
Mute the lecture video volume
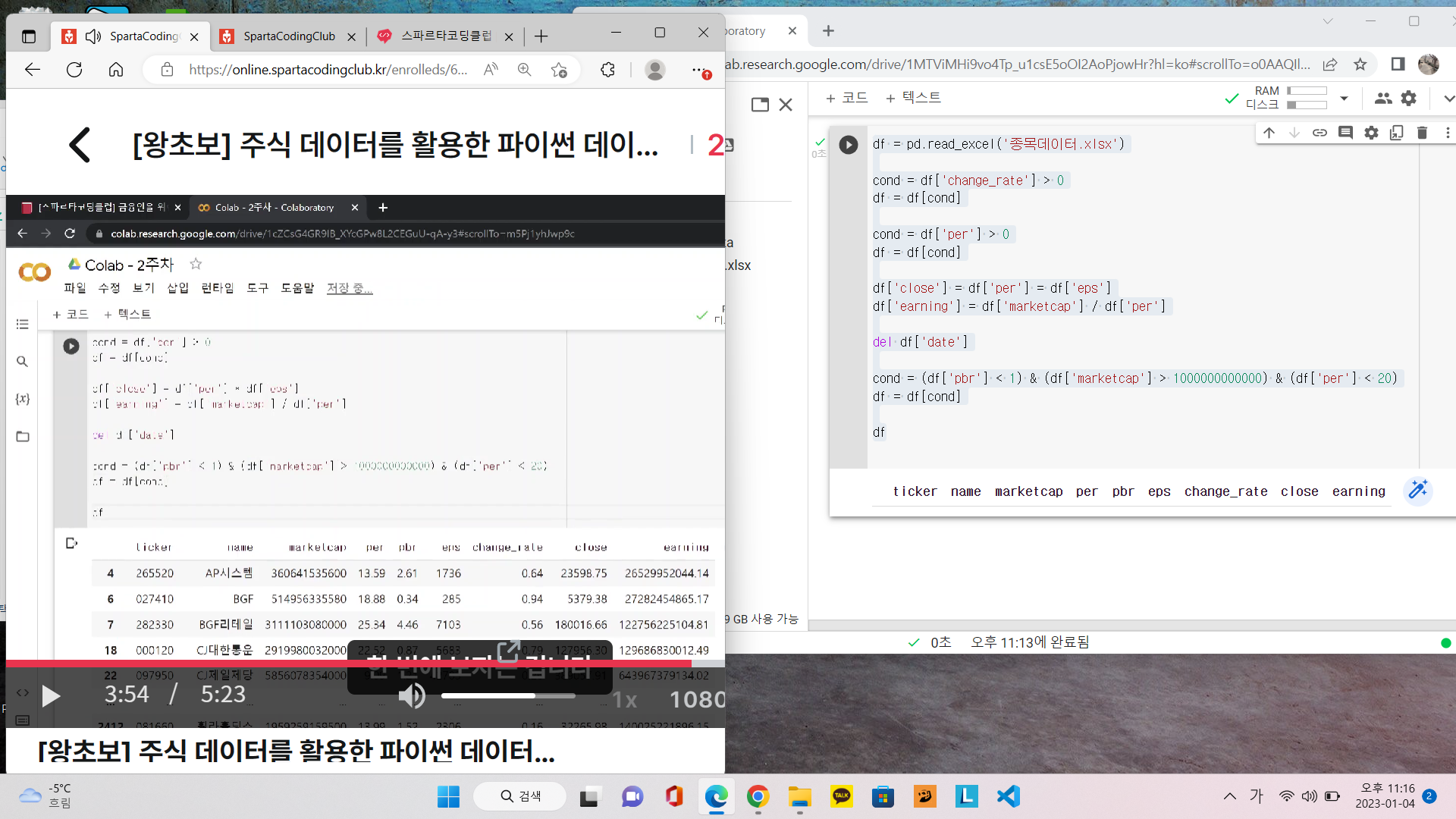[412, 695]
